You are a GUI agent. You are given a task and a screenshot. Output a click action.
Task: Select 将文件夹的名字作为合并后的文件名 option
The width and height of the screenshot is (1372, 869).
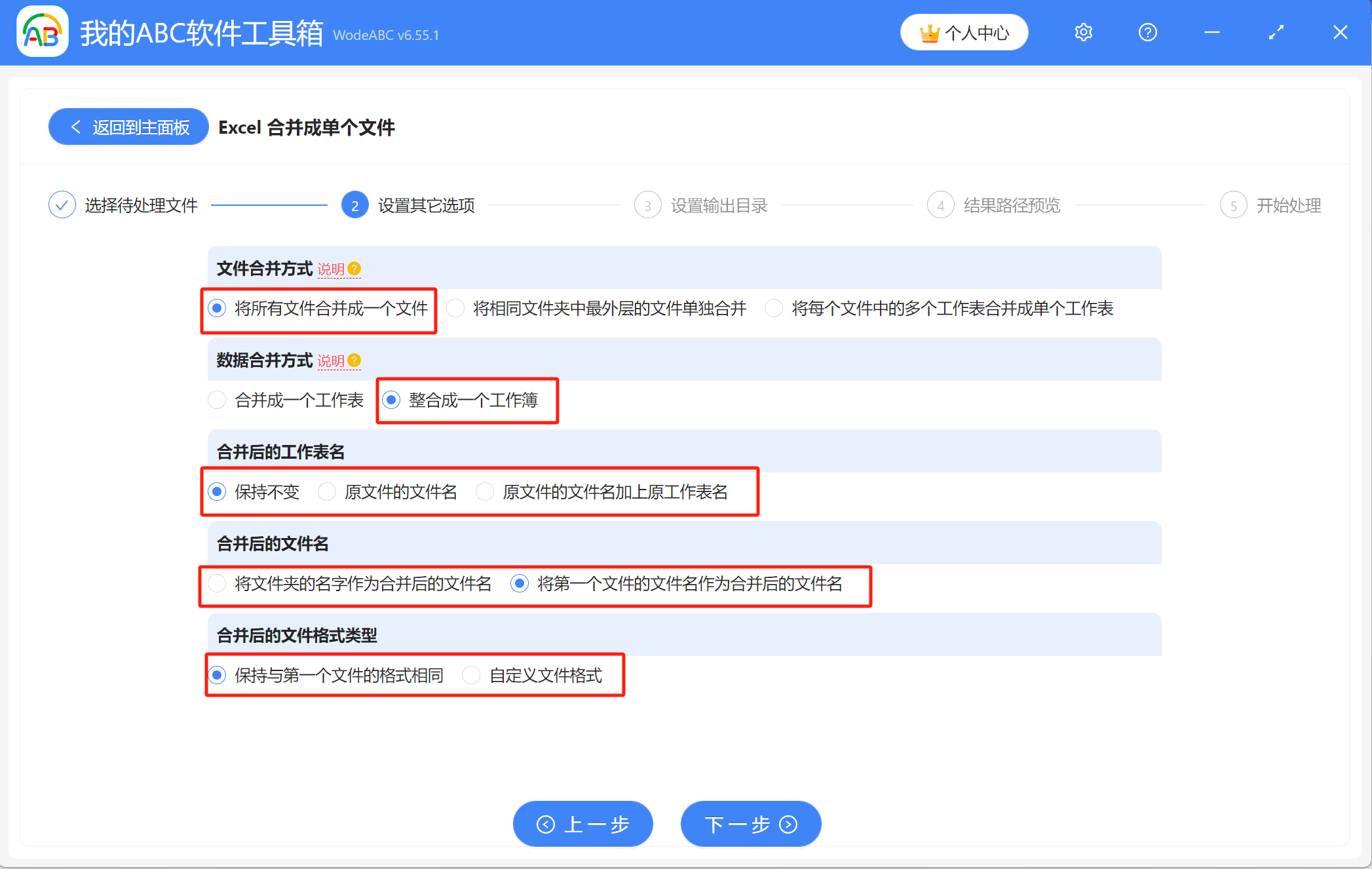pyautogui.click(x=217, y=583)
